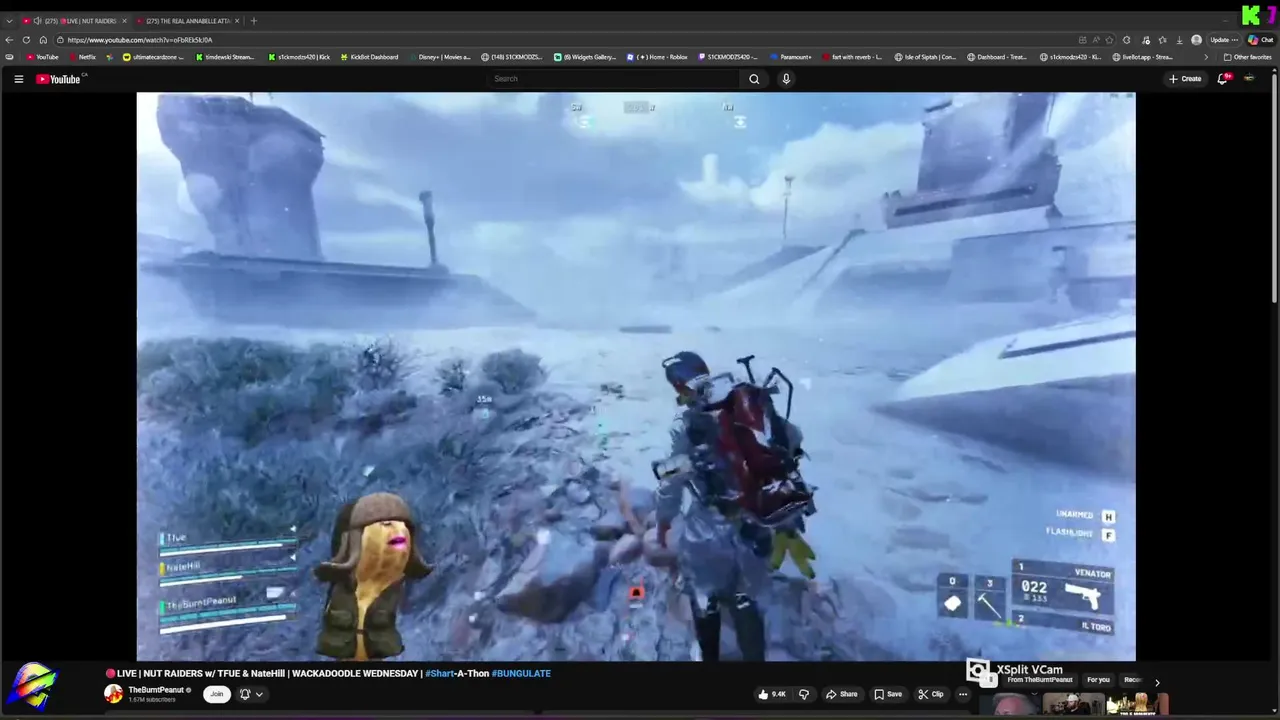Image resolution: width=1280 pixels, height=720 pixels.
Task: Click the YouTube search magnifier button
Action: click(754, 79)
